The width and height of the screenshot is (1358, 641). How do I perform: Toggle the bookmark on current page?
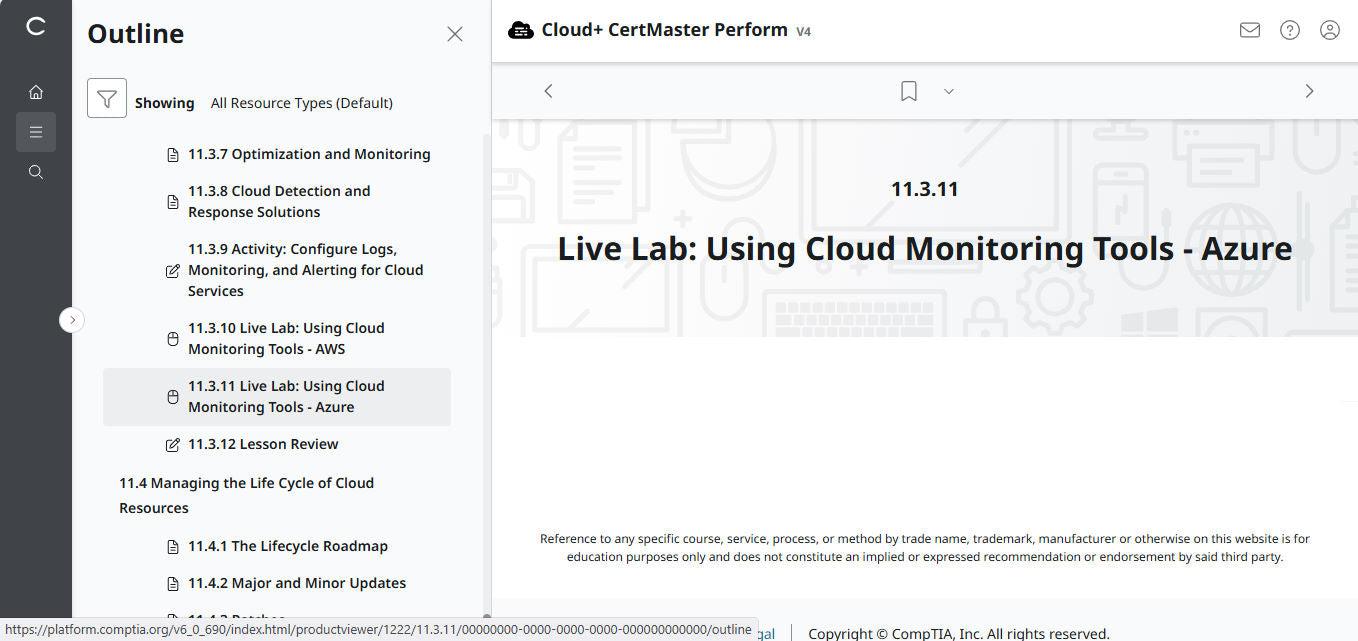[x=908, y=91]
